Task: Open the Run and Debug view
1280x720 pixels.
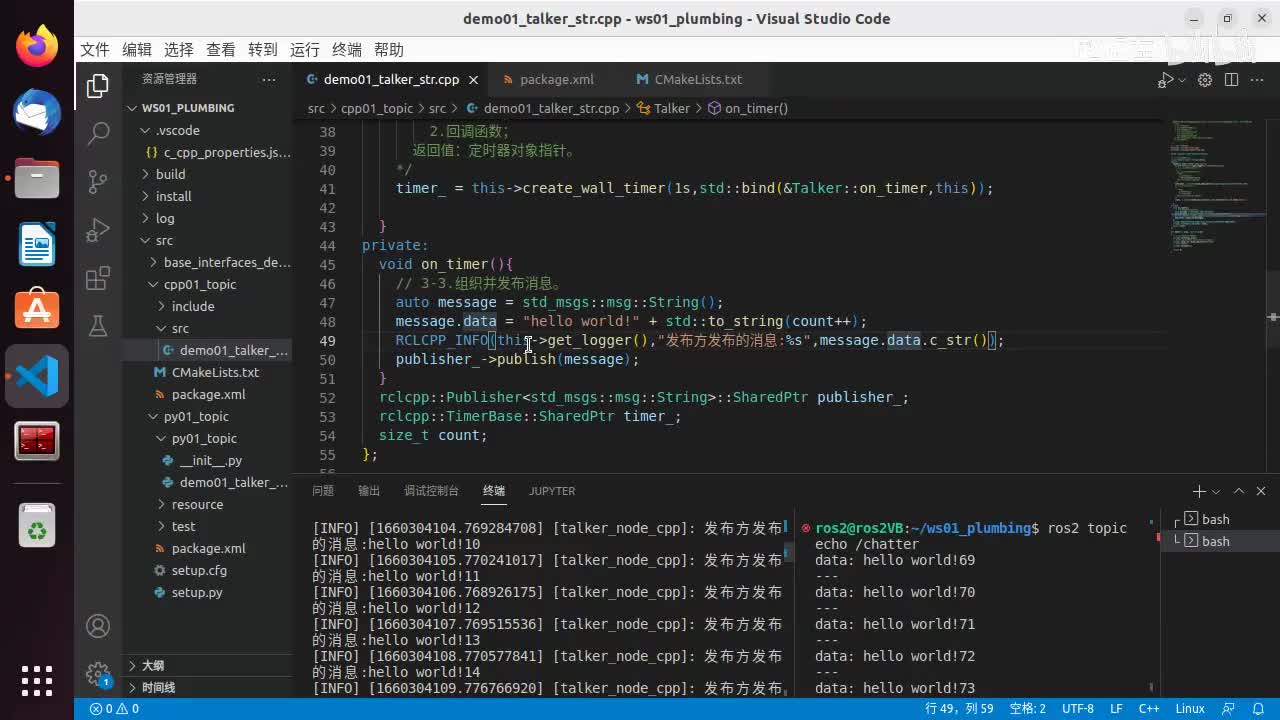Action: coord(98,230)
